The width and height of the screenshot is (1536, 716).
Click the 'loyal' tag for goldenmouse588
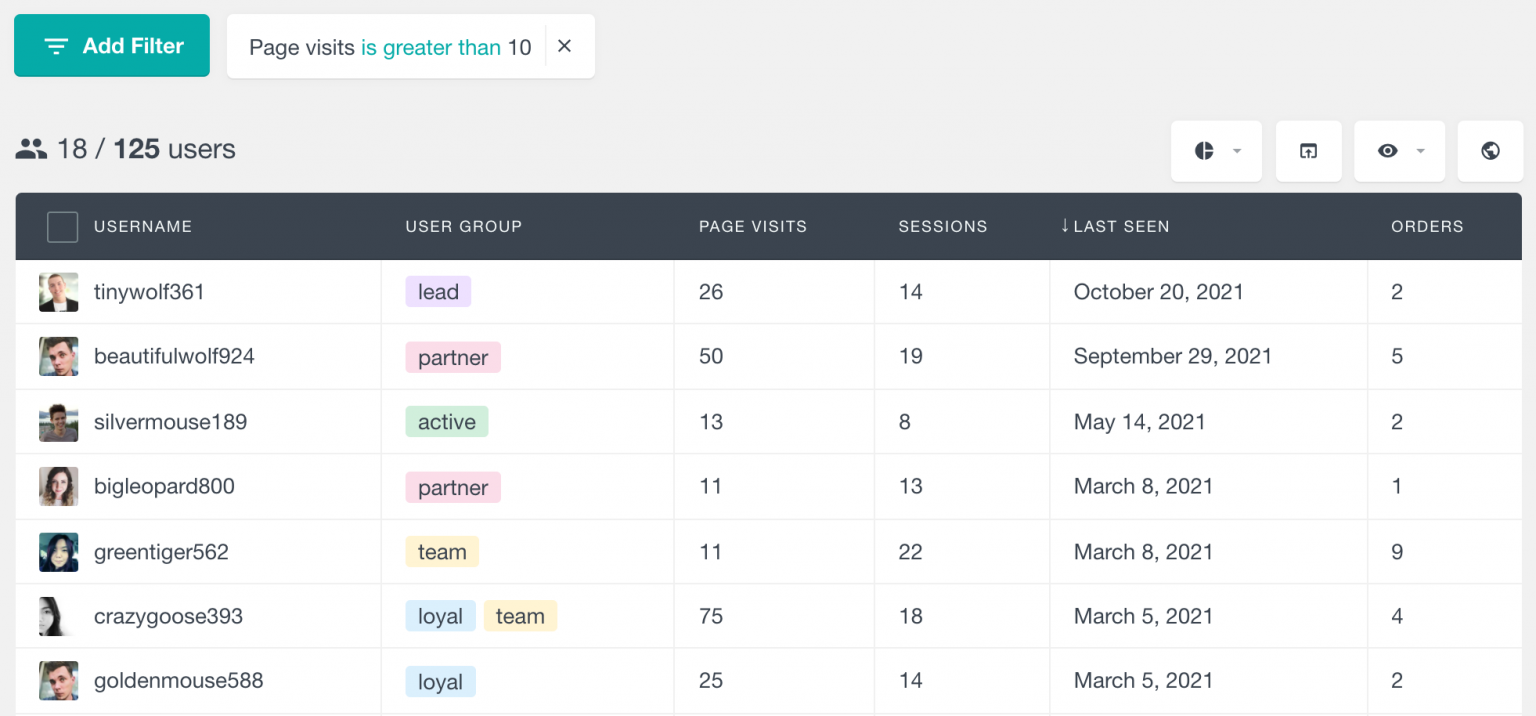coord(440,680)
